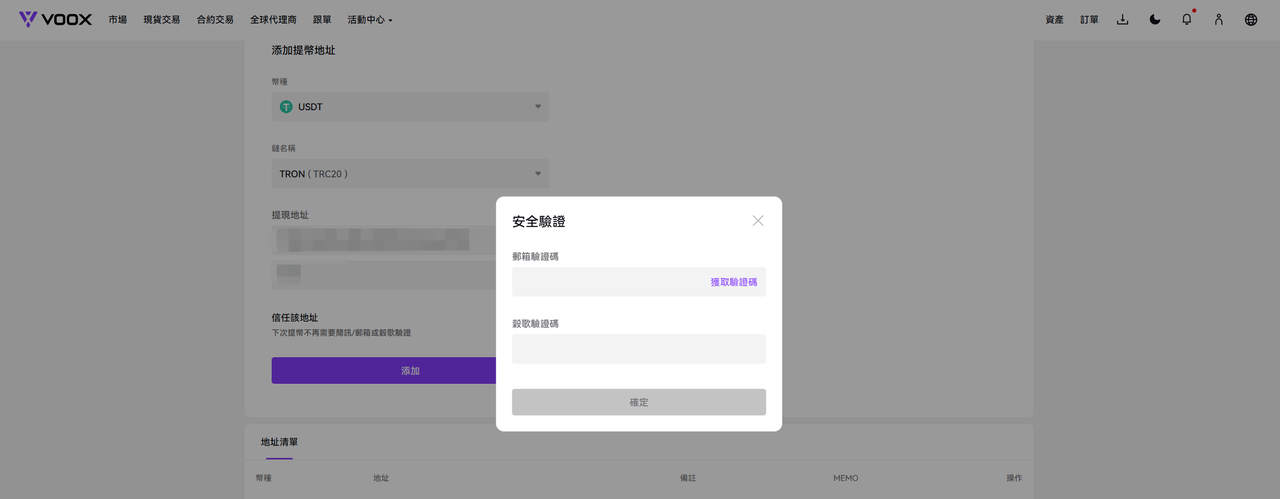Click the 確定 confirm button
This screenshot has width=1280, height=499.
click(639, 402)
